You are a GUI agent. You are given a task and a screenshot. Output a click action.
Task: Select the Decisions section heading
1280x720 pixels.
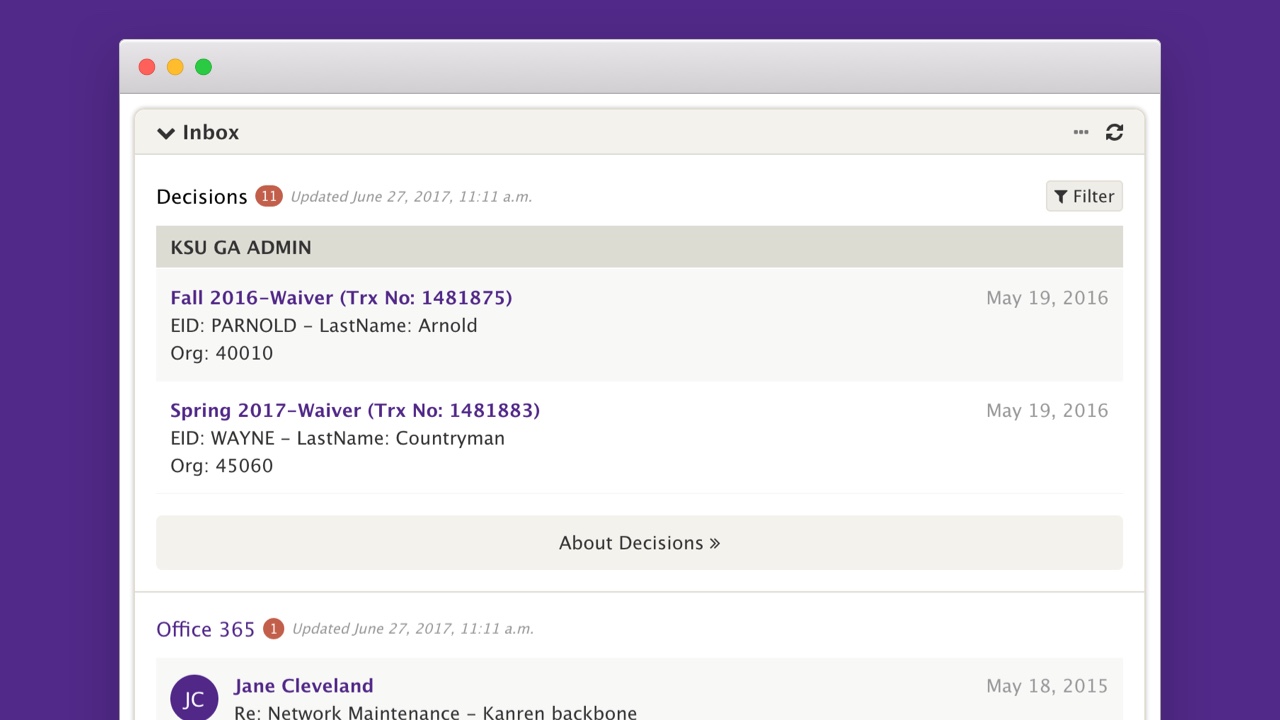(201, 196)
